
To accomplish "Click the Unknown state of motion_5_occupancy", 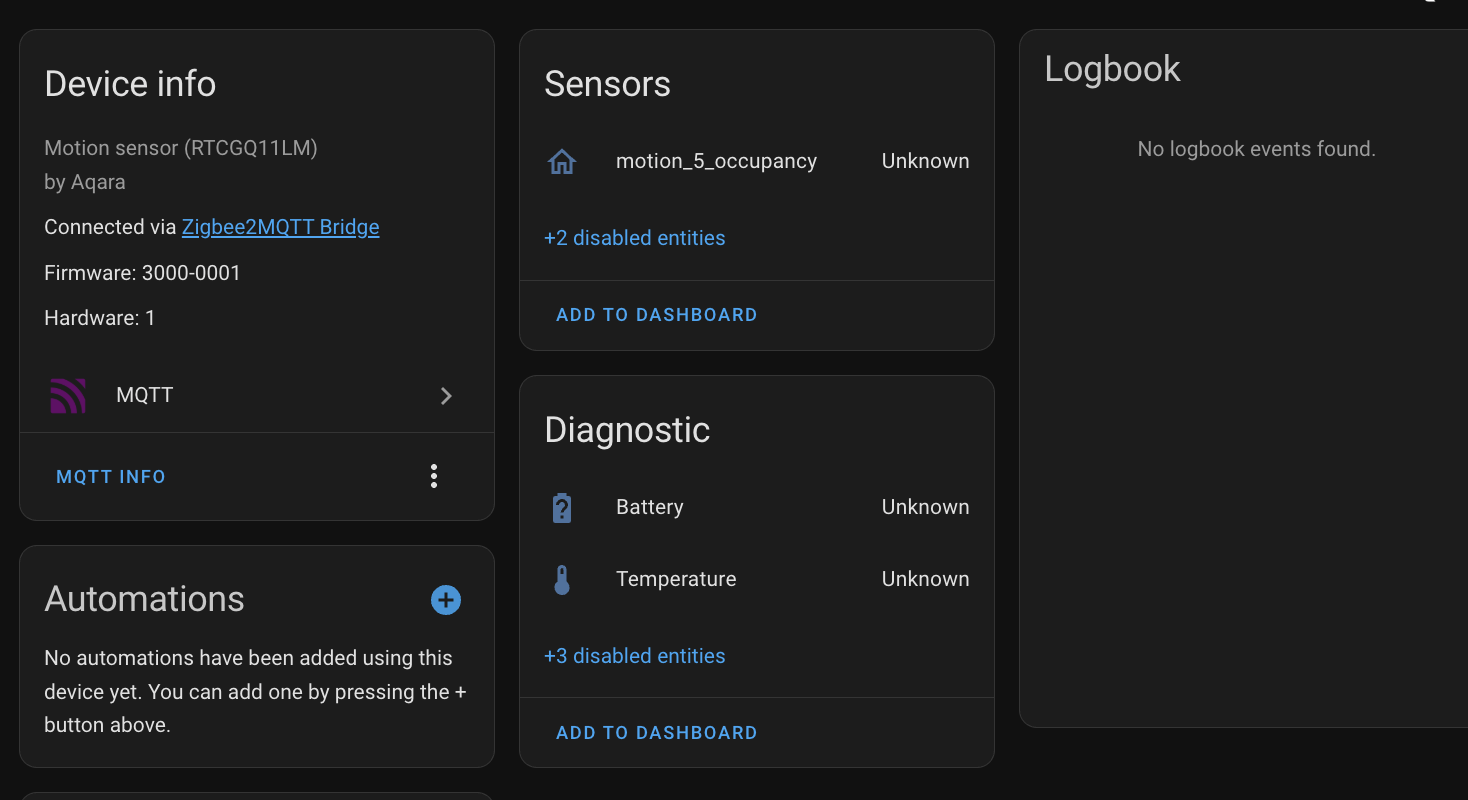I will tap(924, 160).
